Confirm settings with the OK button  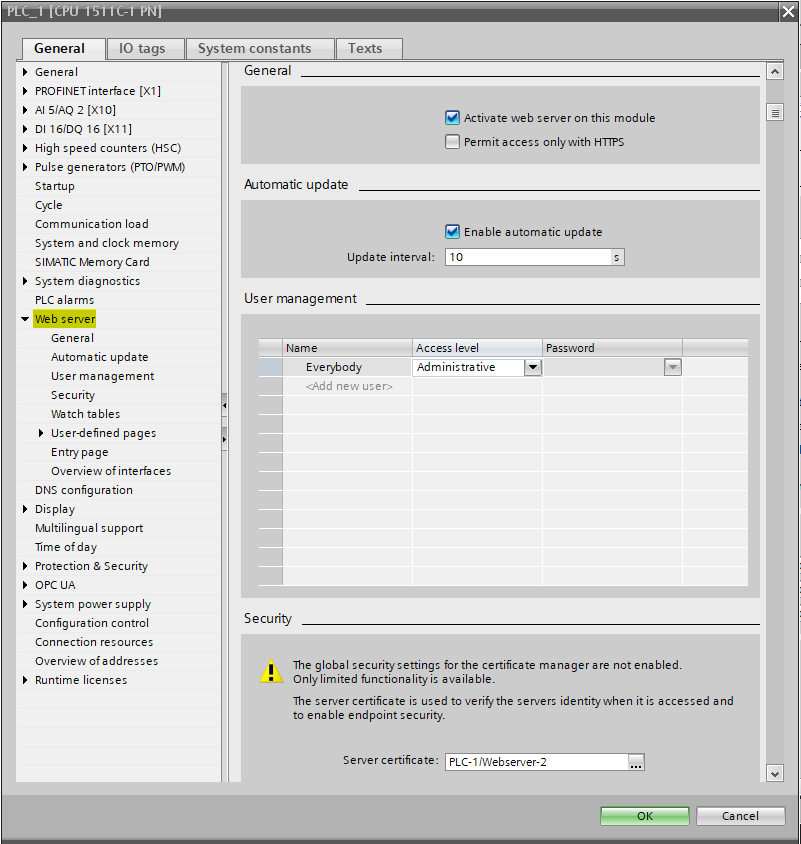tap(645, 816)
